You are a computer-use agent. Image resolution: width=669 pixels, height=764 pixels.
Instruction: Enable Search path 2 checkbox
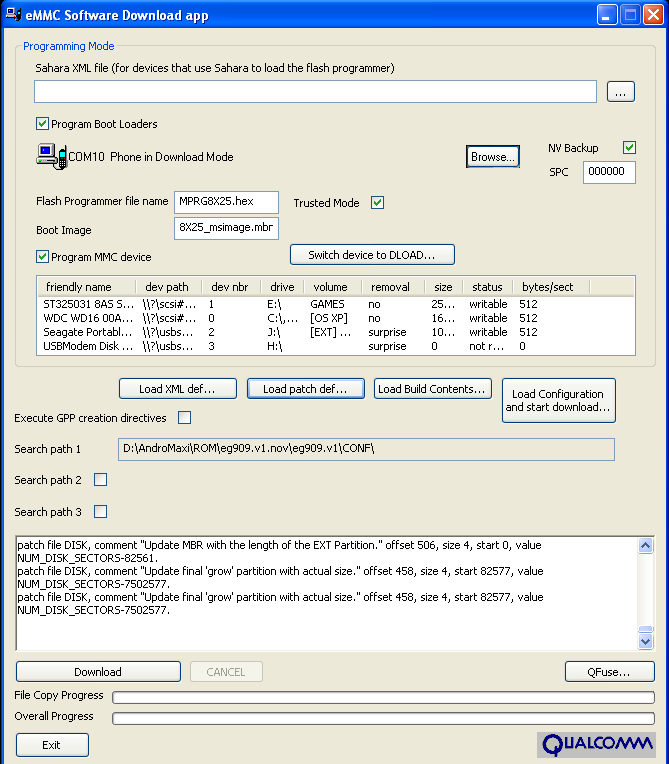pyautogui.click(x=100, y=479)
